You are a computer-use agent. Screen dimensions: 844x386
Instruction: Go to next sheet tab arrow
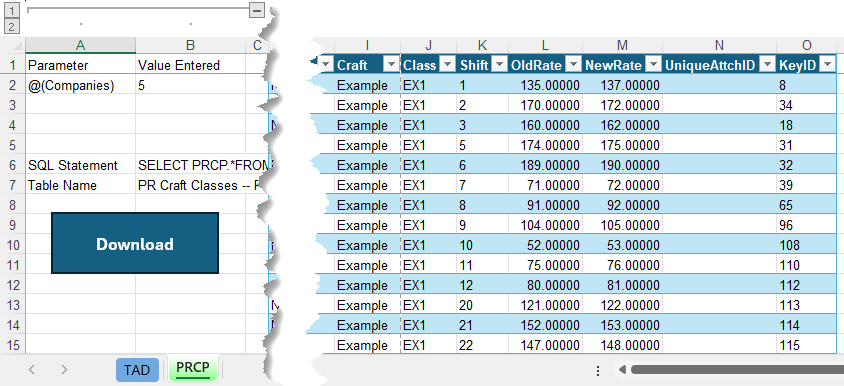pos(64,369)
